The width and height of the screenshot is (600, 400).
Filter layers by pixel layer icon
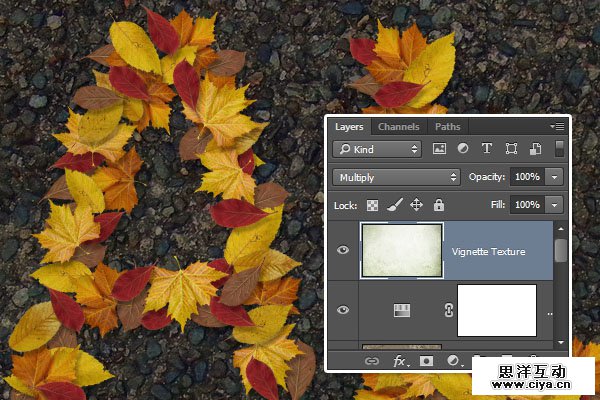pyautogui.click(x=439, y=149)
